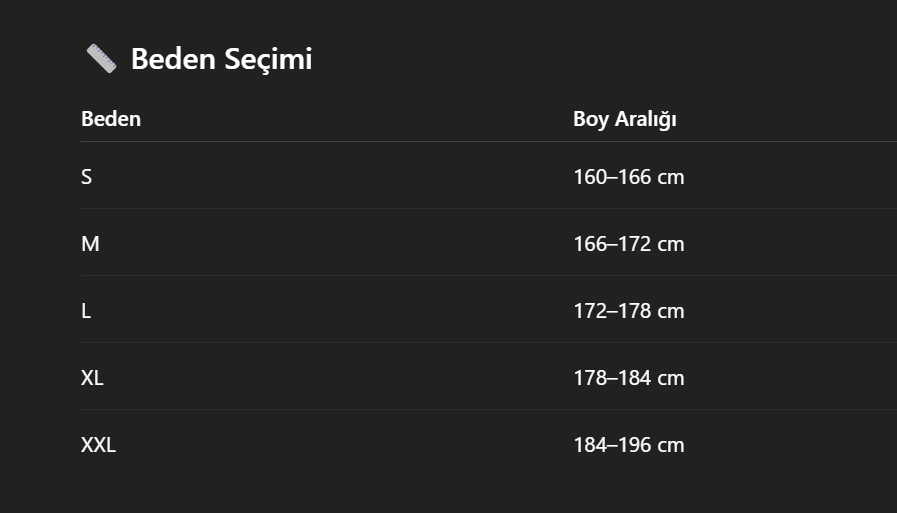This screenshot has height=513, width=897.
Task: Select the Boy Aralığı column header
Action: 625,119
